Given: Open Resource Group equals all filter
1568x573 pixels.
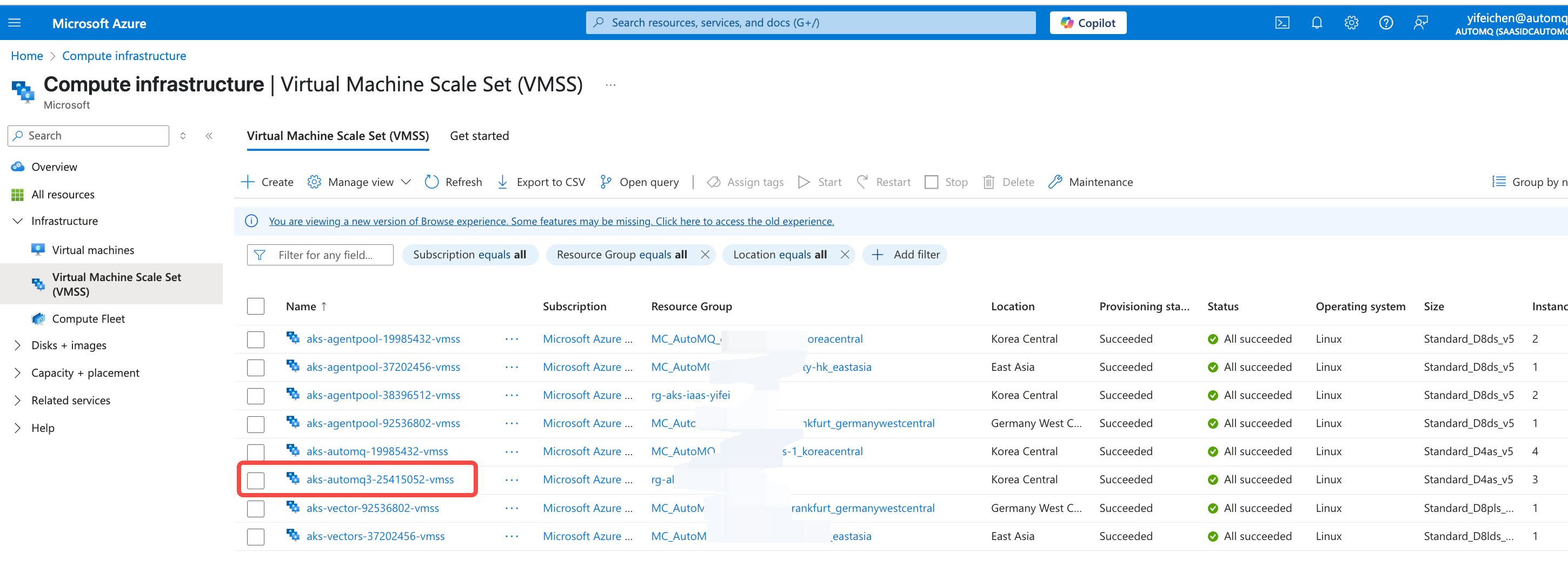Looking at the screenshot, I should [x=621, y=255].
